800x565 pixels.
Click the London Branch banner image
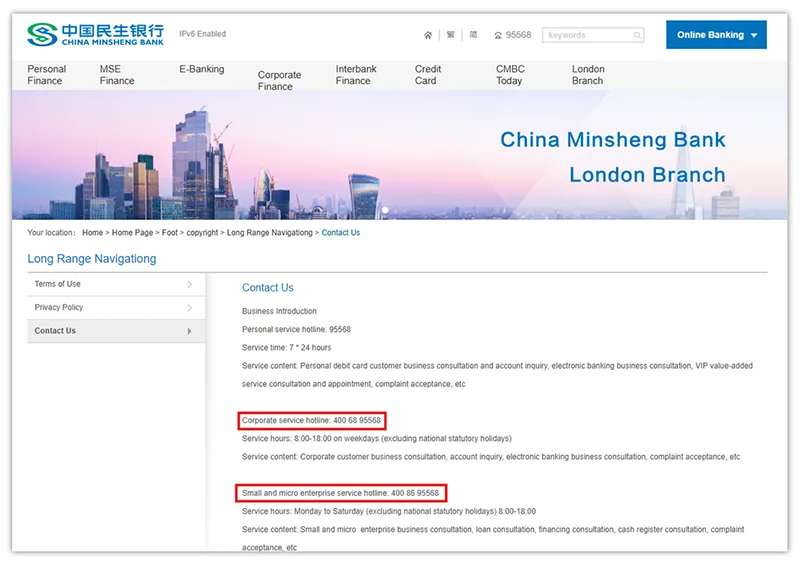399,155
